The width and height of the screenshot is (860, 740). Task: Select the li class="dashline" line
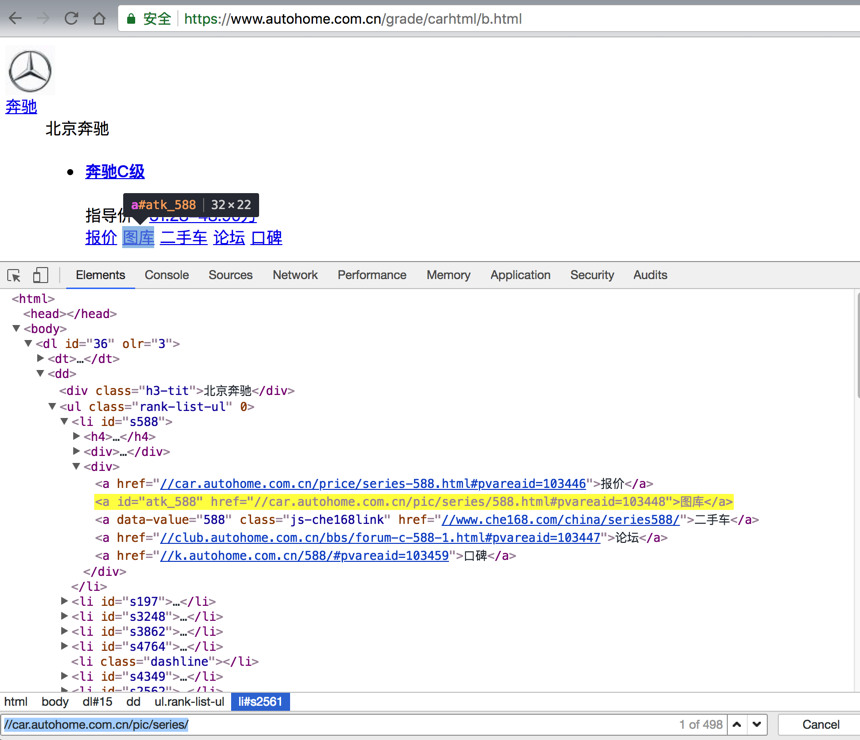[165, 662]
